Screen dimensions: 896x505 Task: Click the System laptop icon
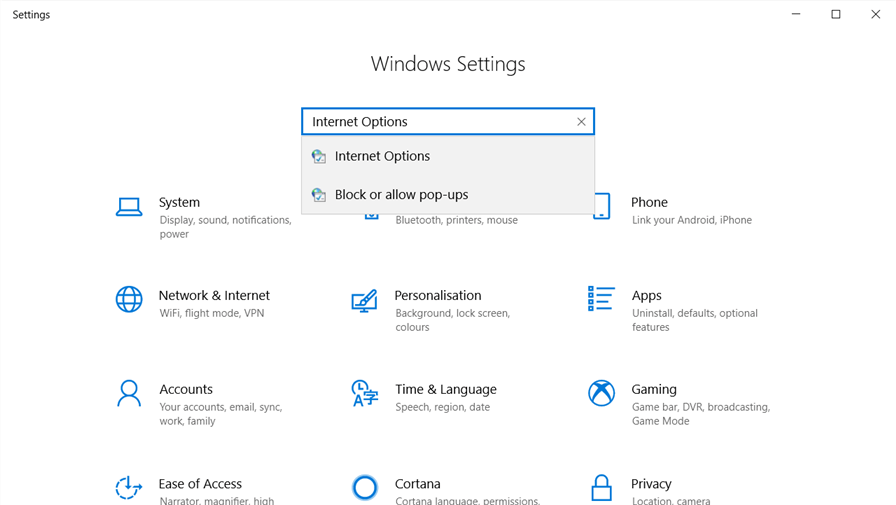pos(129,207)
